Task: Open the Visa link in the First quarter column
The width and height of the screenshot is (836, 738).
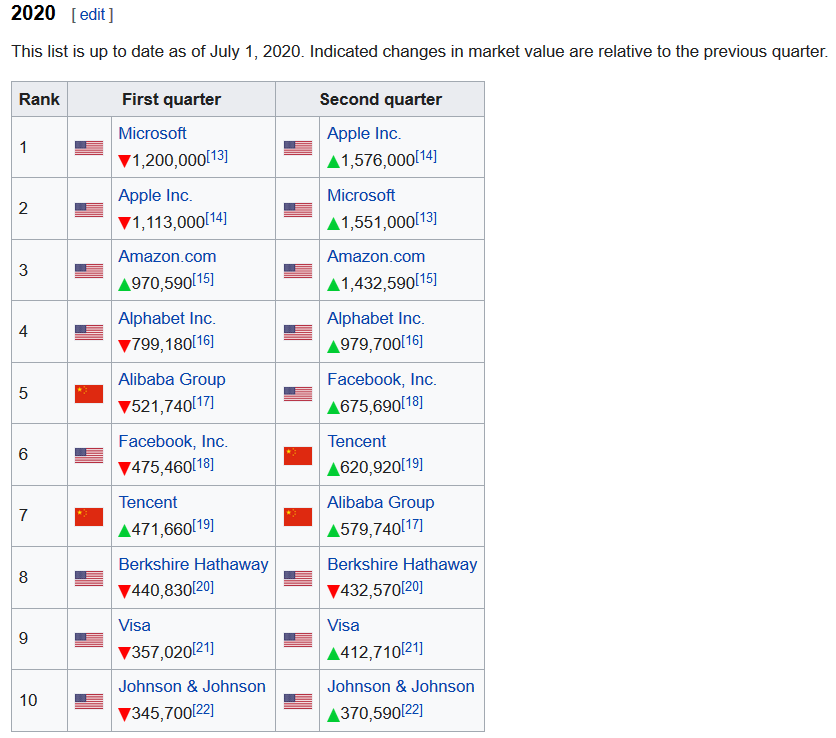Action: [134, 625]
